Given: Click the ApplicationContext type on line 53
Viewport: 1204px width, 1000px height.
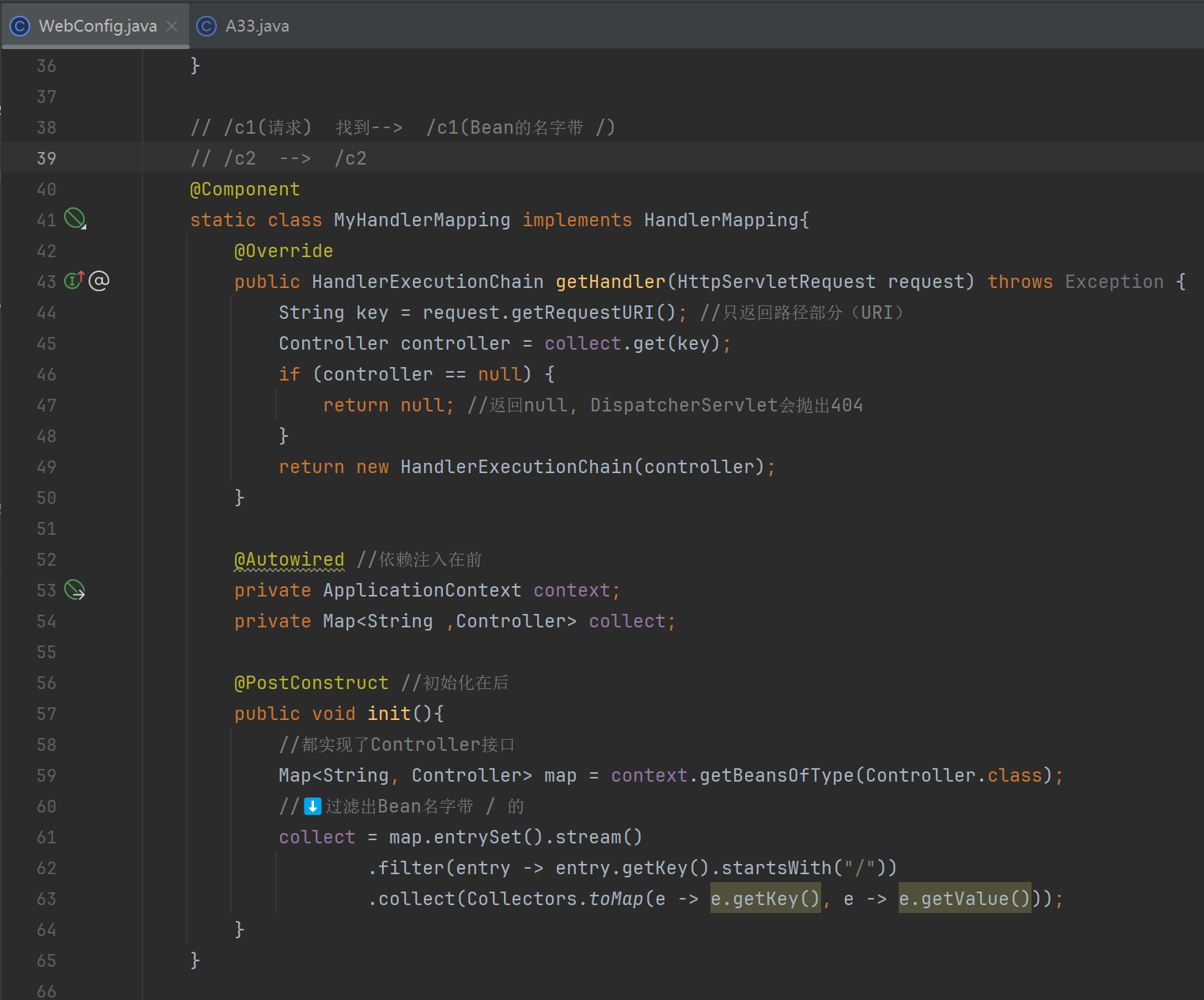Looking at the screenshot, I should 422,590.
